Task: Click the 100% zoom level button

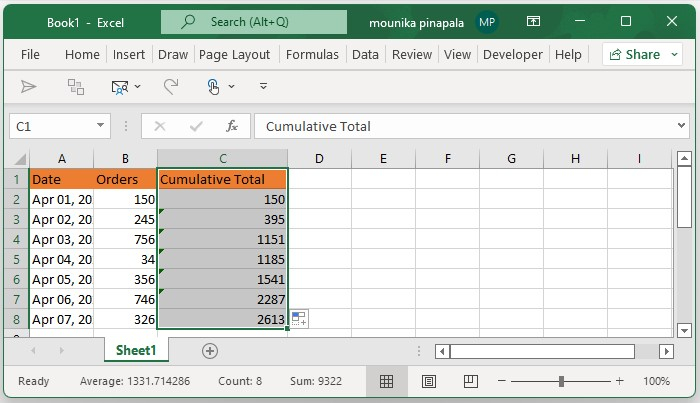Action: click(x=656, y=381)
